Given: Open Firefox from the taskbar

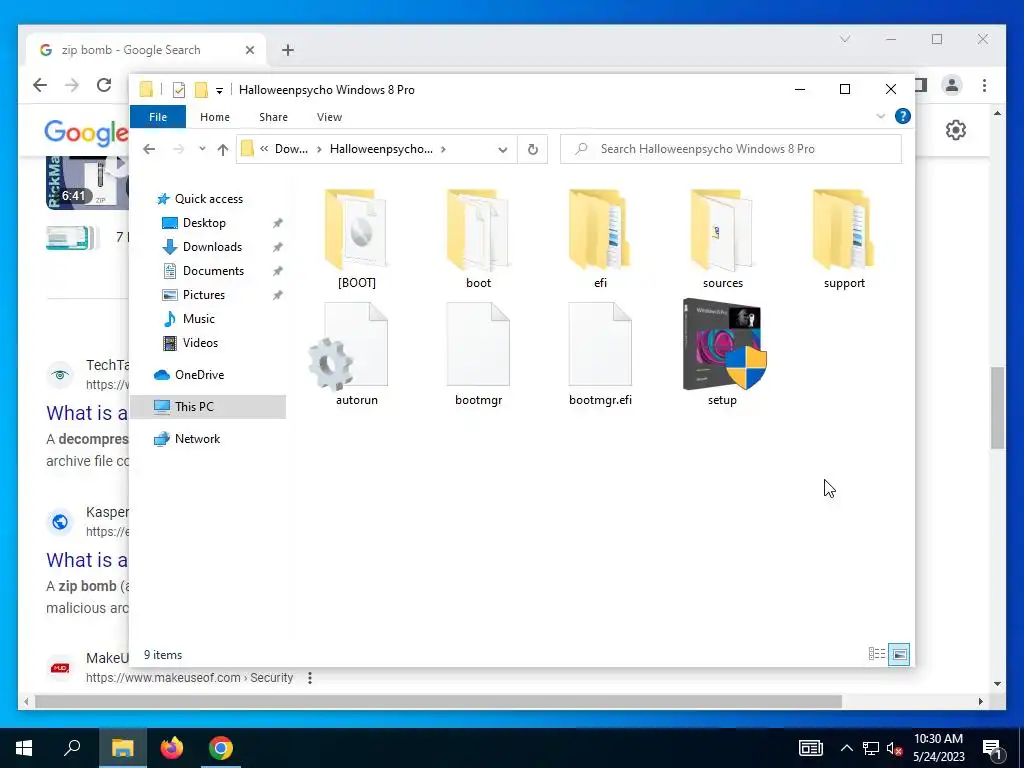Looking at the screenshot, I should pos(172,748).
